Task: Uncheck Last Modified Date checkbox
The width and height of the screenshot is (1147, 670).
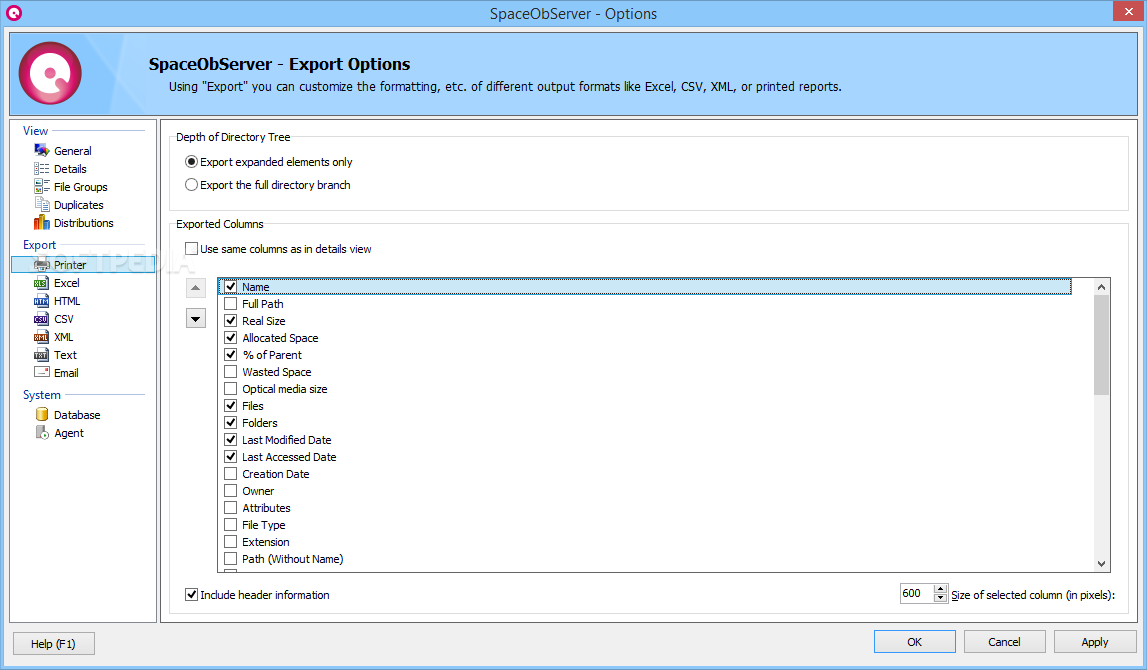Action: (230, 440)
